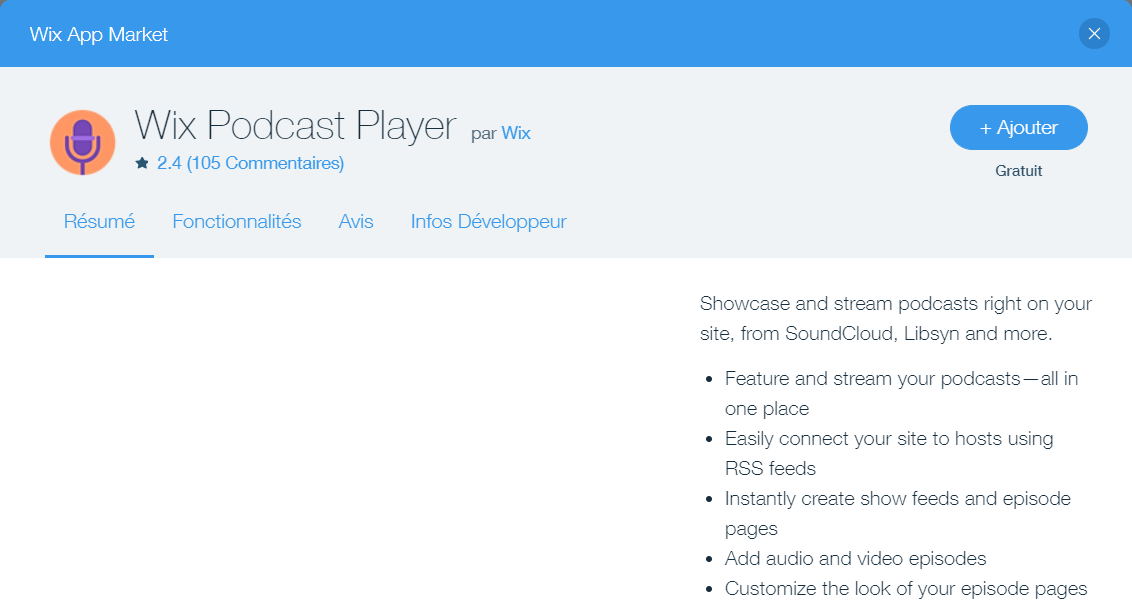Click the star rating icon

click(142, 163)
